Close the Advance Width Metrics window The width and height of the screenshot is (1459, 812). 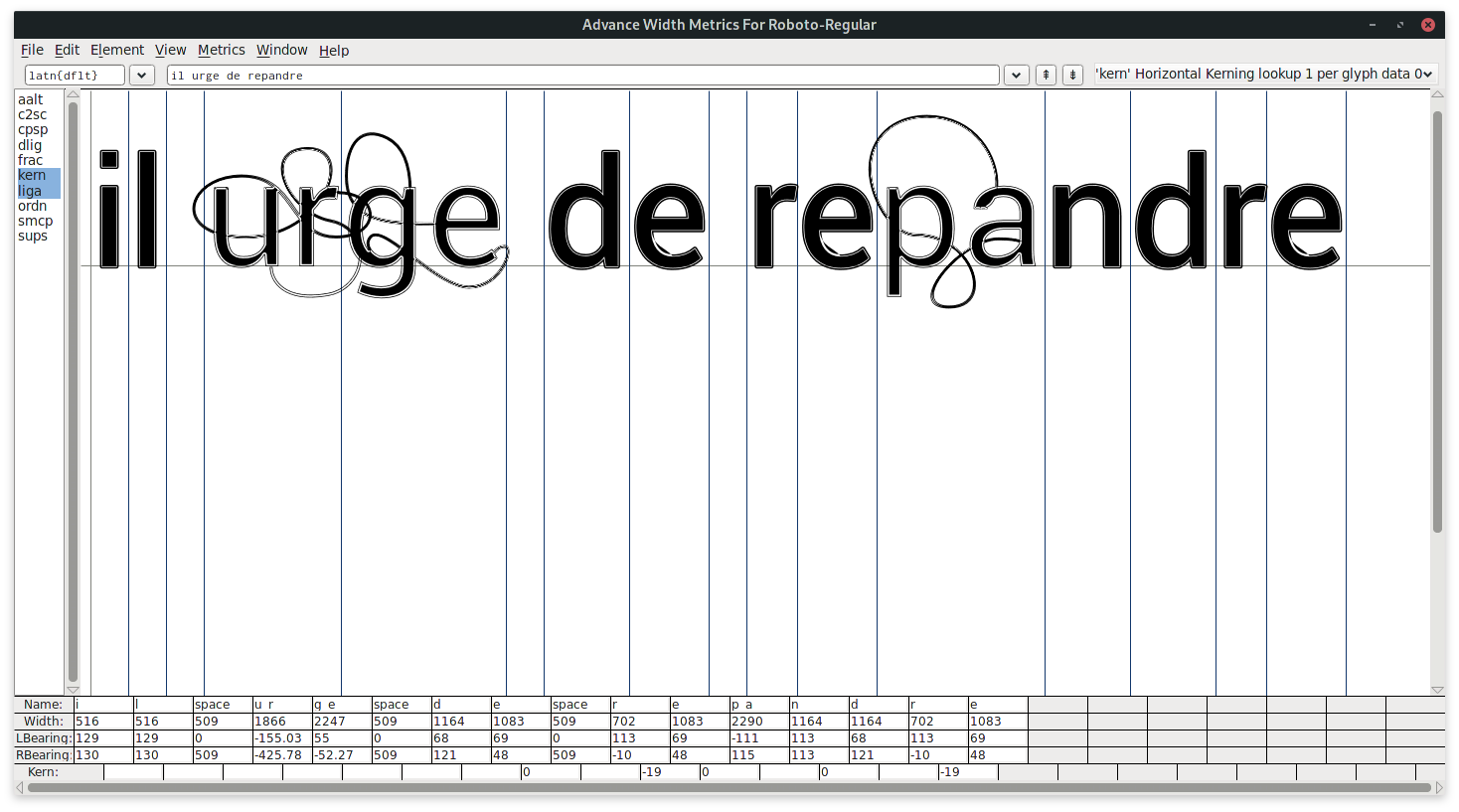[x=1428, y=25]
